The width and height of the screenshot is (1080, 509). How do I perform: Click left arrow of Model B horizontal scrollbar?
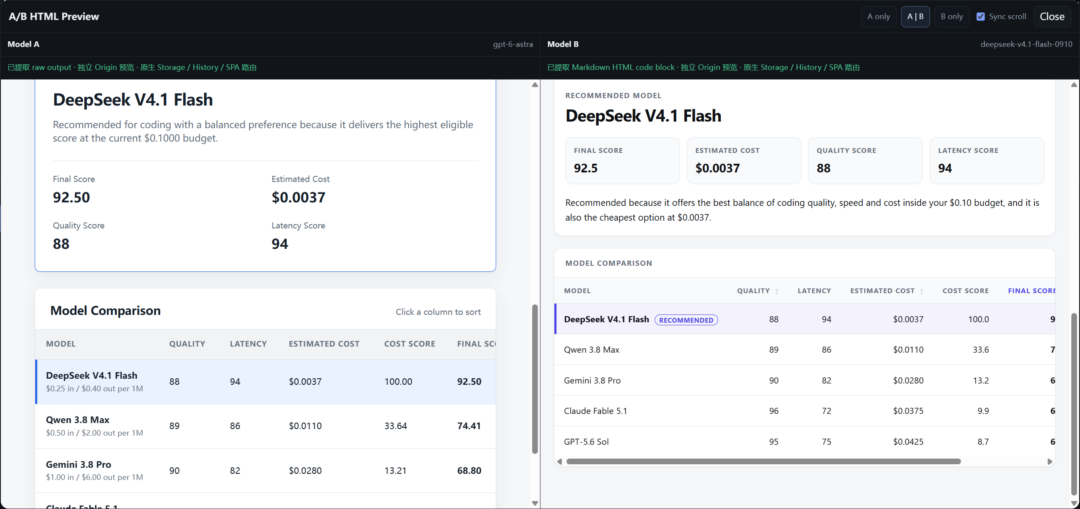pyautogui.click(x=559, y=461)
